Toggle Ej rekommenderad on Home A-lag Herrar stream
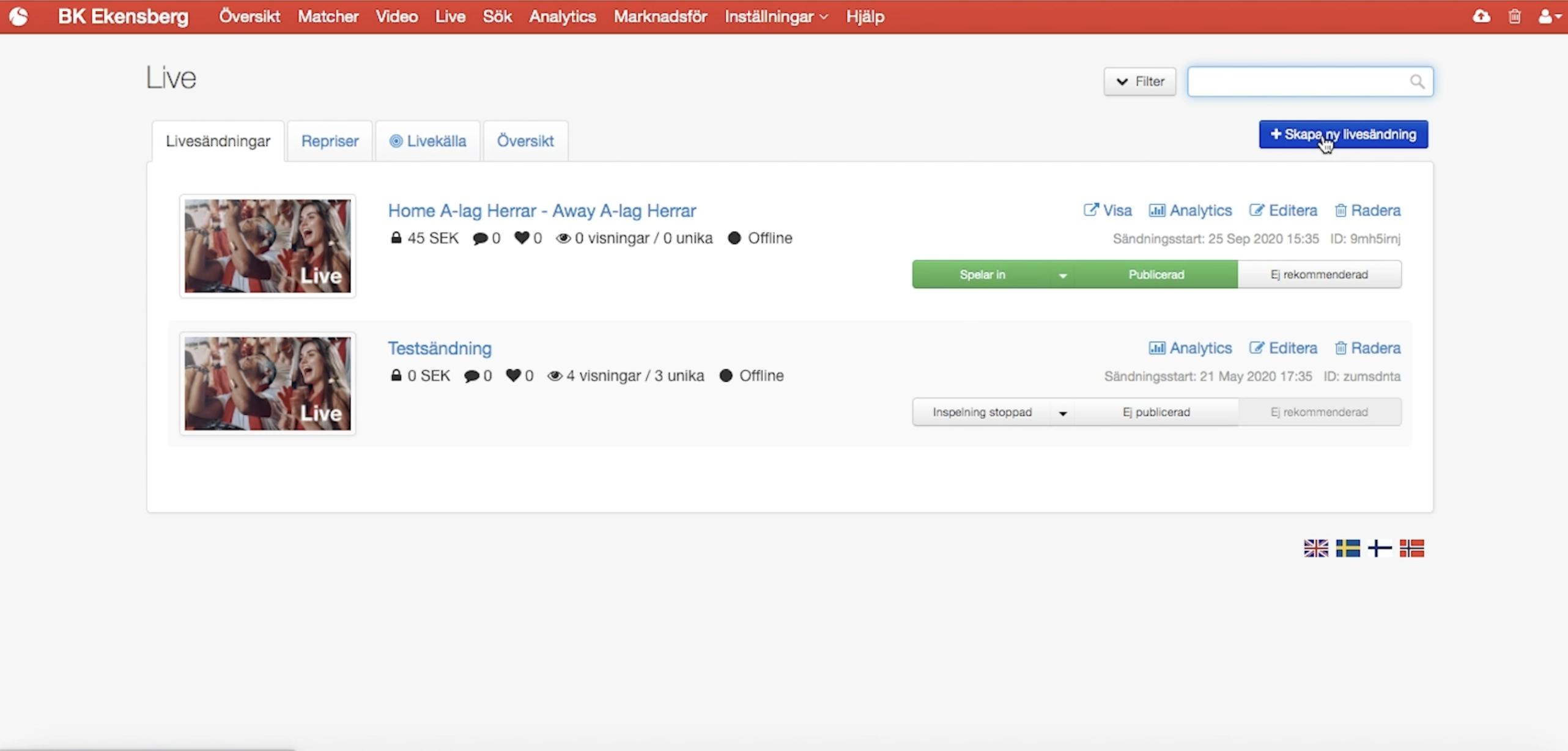The image size is (1568, 751). pos(1320,275)
